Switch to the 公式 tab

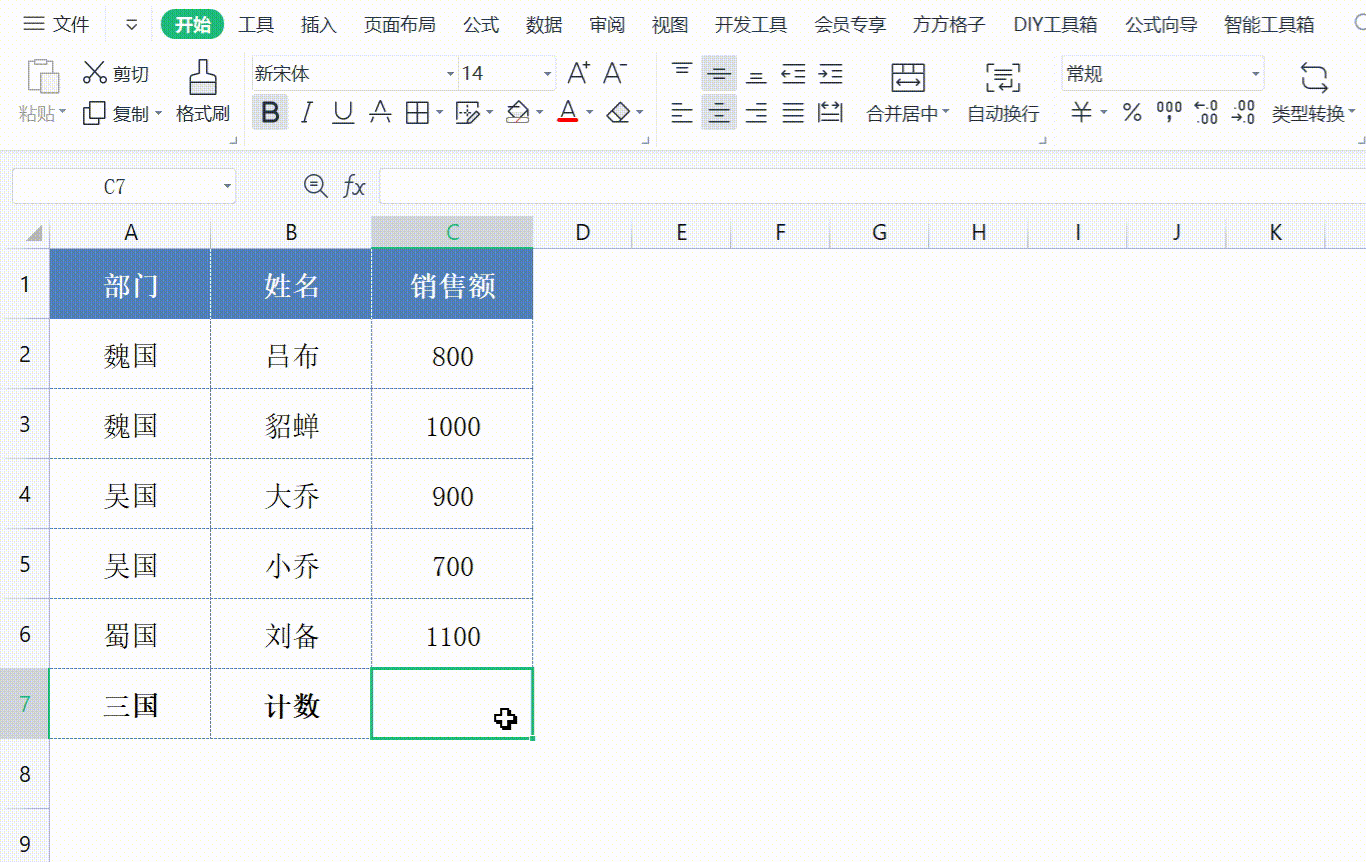click(x=481, y=25)
